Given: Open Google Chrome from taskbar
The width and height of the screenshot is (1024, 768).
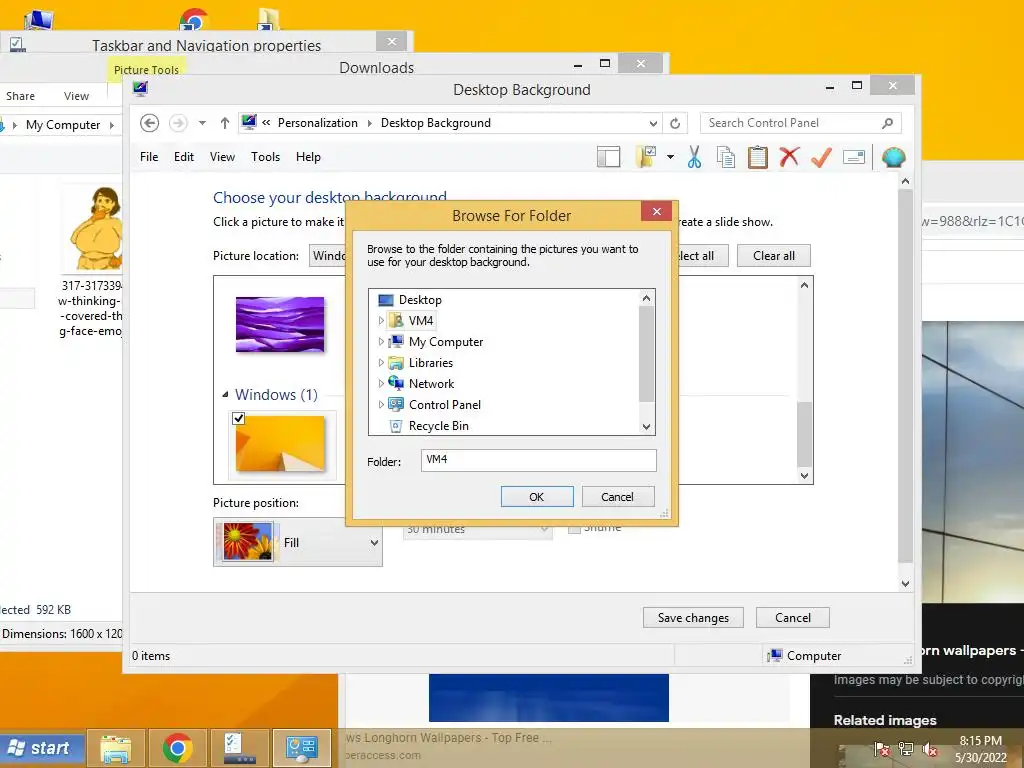Looking at the screenshot, I should 178,748.
